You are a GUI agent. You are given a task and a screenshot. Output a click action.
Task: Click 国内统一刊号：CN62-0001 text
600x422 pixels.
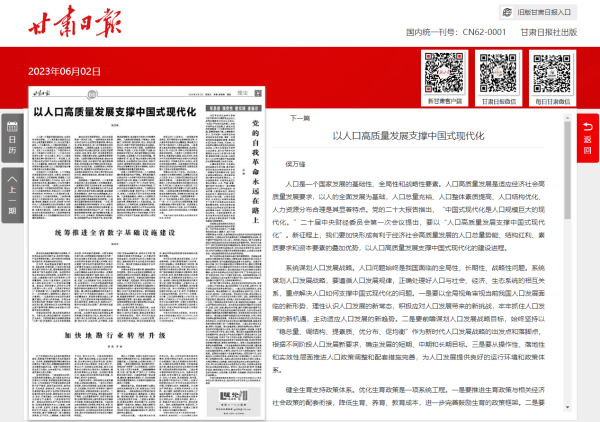(456, 32)
